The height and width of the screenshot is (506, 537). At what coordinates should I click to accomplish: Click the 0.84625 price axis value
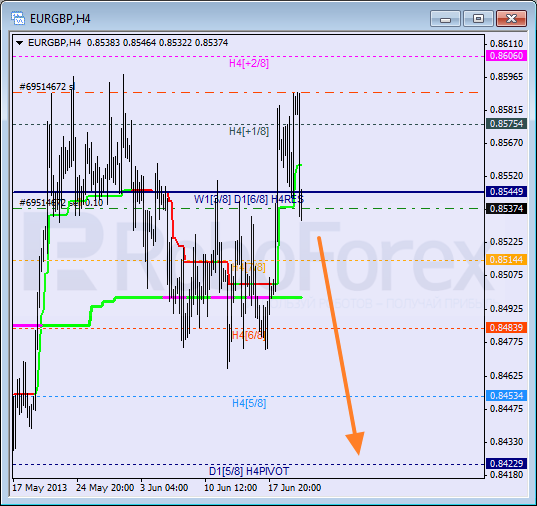(x=507, y=376)
